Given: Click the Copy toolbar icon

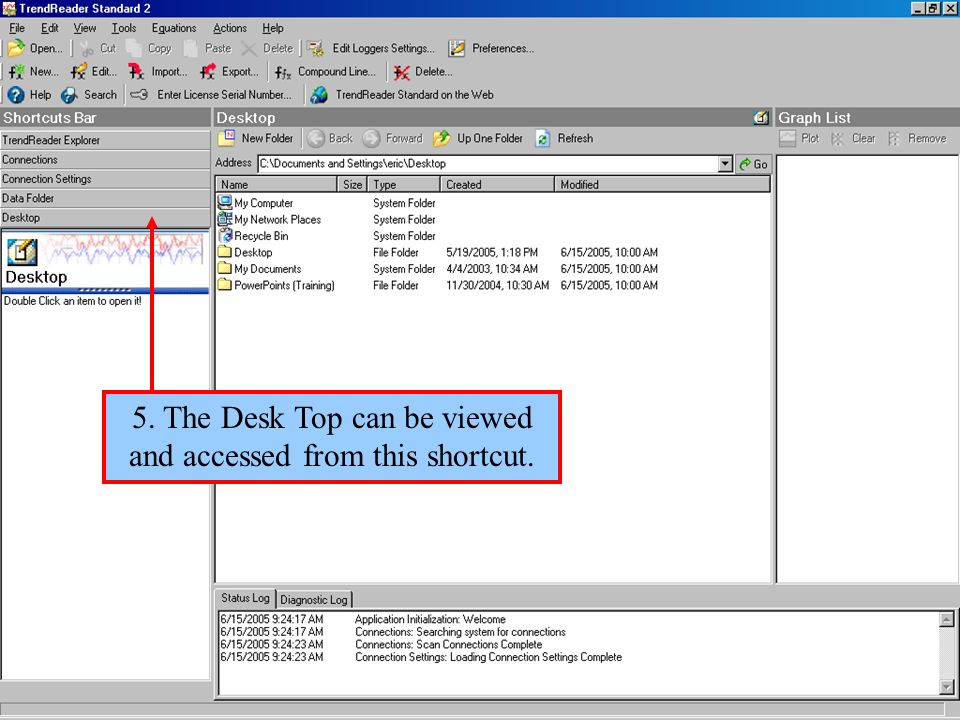Looking at the screenshot, I should (x=134, y=48).
